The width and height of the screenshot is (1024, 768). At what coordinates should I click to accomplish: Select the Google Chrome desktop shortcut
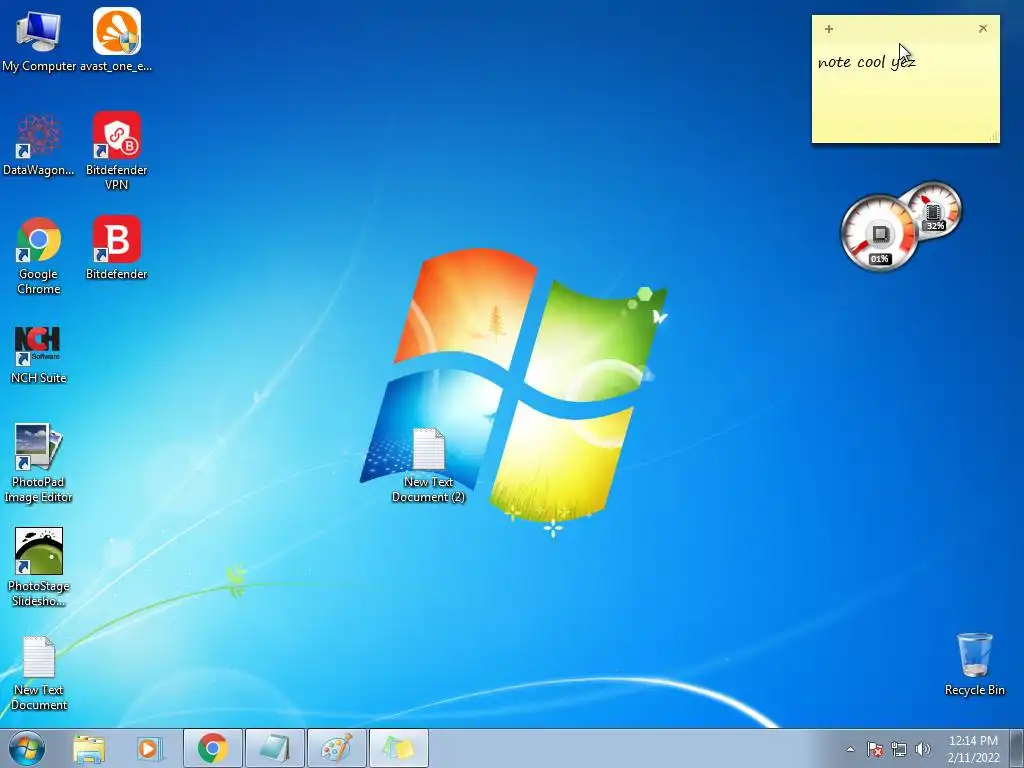click(39, 256)
